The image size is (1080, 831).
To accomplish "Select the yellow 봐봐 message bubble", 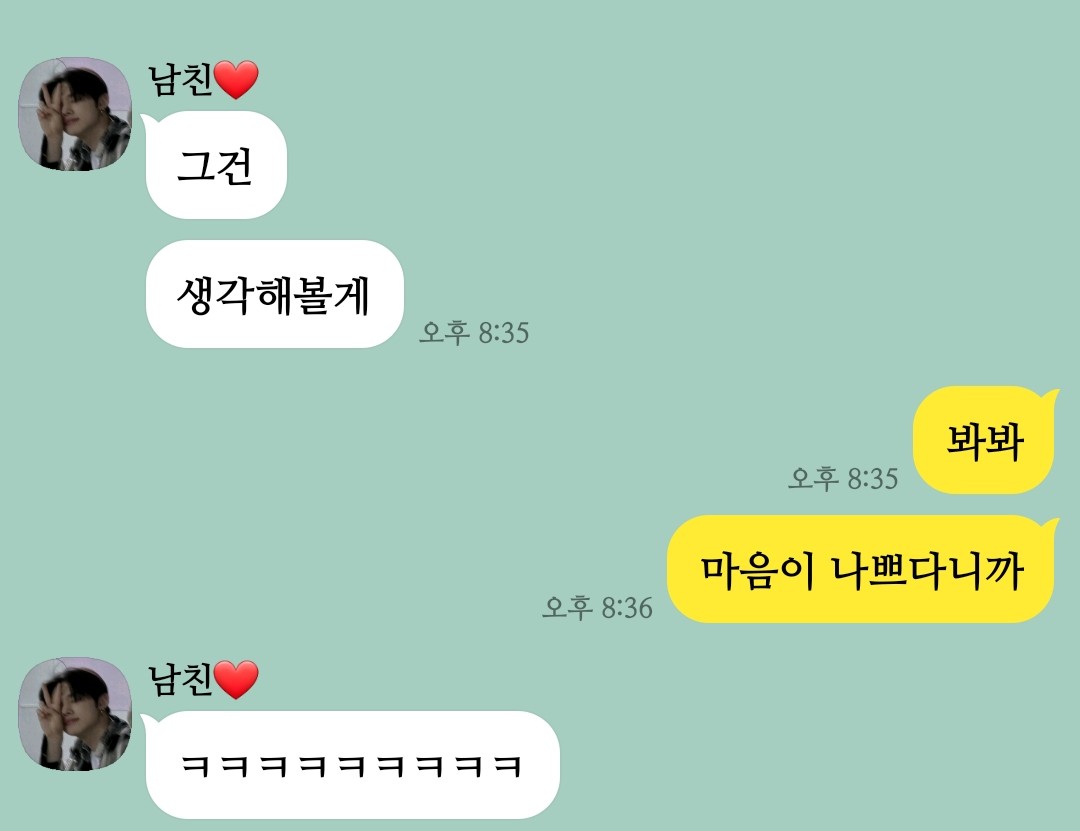I will tap(984, 440).
